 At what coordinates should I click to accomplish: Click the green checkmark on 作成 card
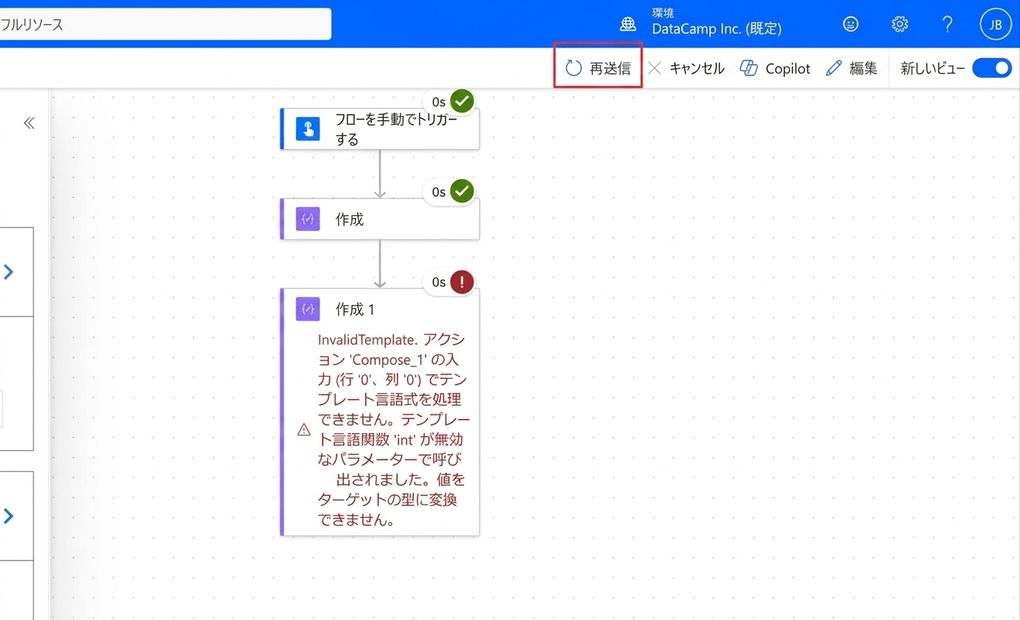point(462,191)
